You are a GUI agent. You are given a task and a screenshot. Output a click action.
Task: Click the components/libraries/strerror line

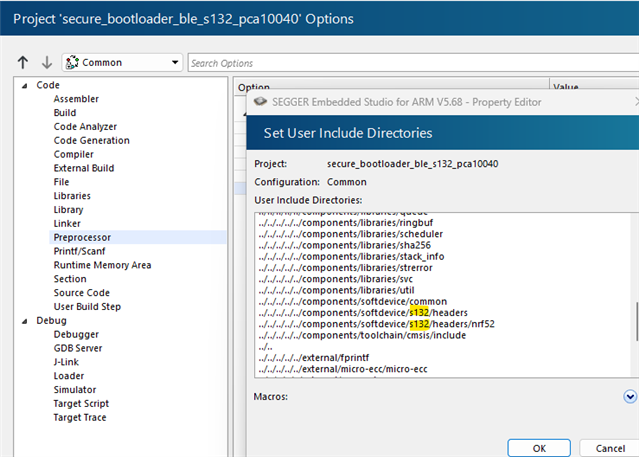(x=346, y=268)
